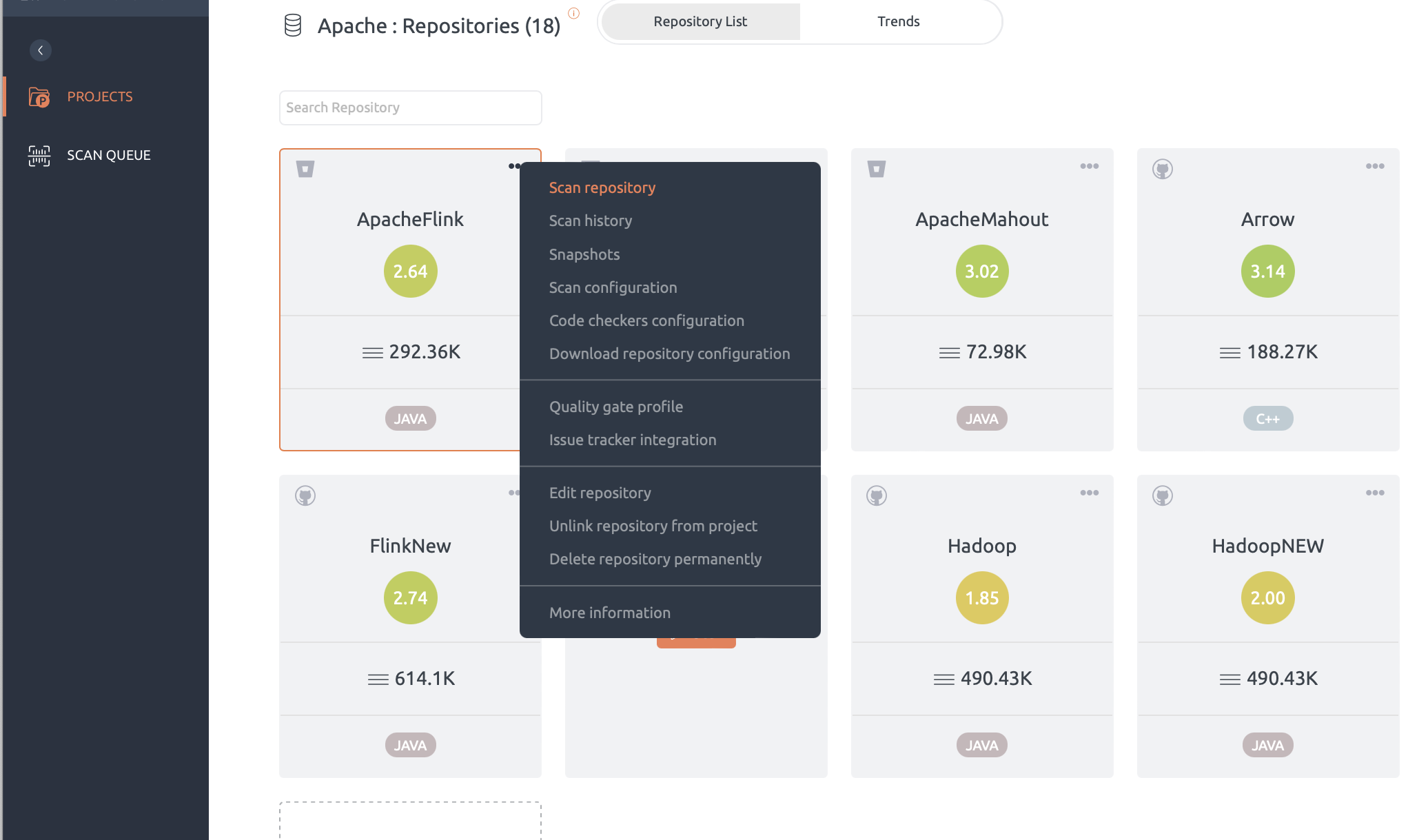
Task: Switch to the Trends tab
Action: pyautogui.click(x=898, y=21)
